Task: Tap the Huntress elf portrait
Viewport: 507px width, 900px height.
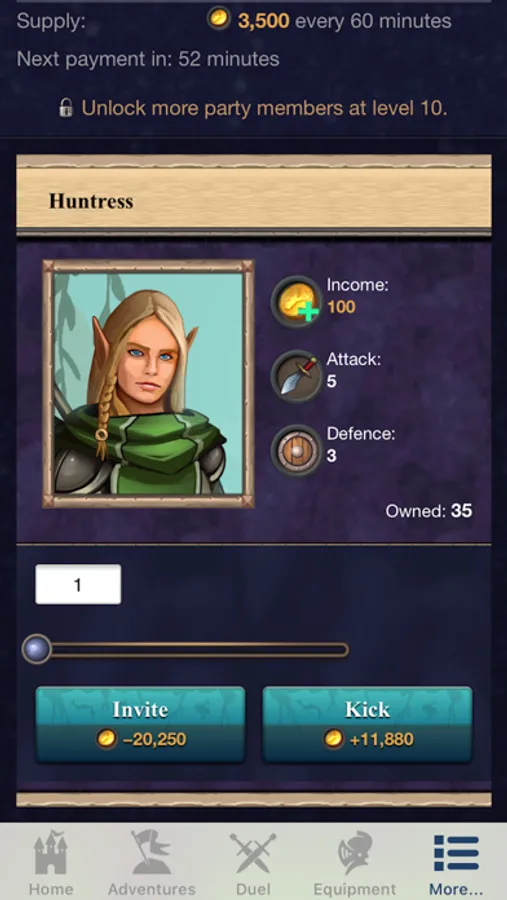Action: point(148,384)
